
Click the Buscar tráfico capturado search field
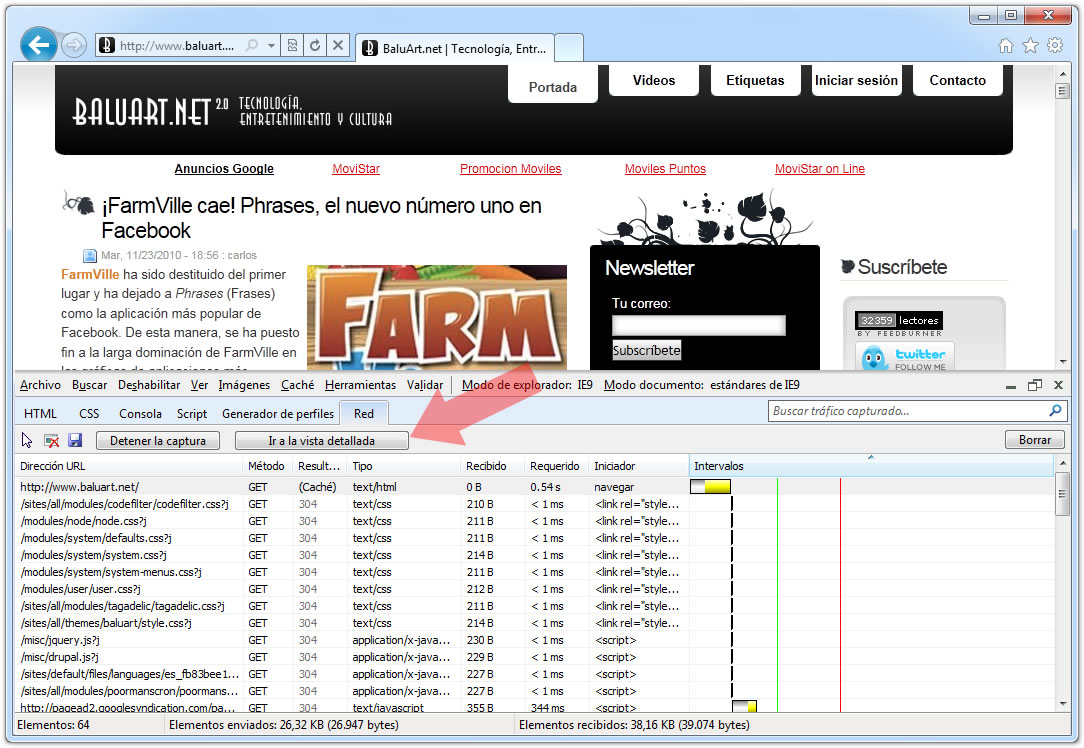coord(907,411)
